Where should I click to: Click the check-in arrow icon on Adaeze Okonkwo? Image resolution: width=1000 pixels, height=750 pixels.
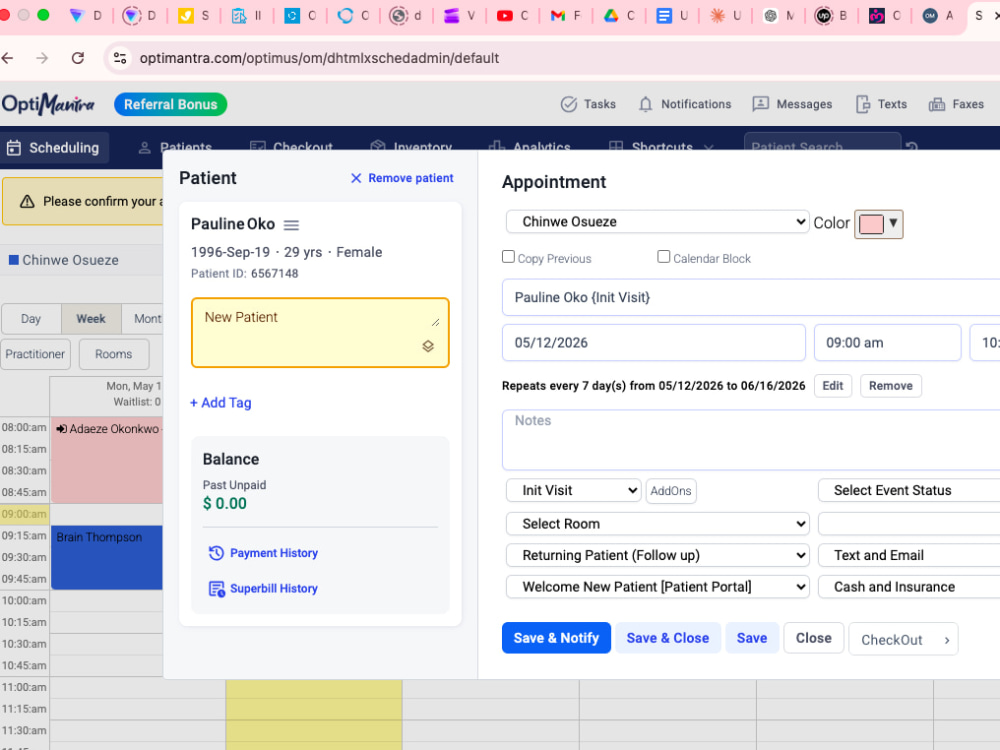pyautogui.click(x=61, y=429)
